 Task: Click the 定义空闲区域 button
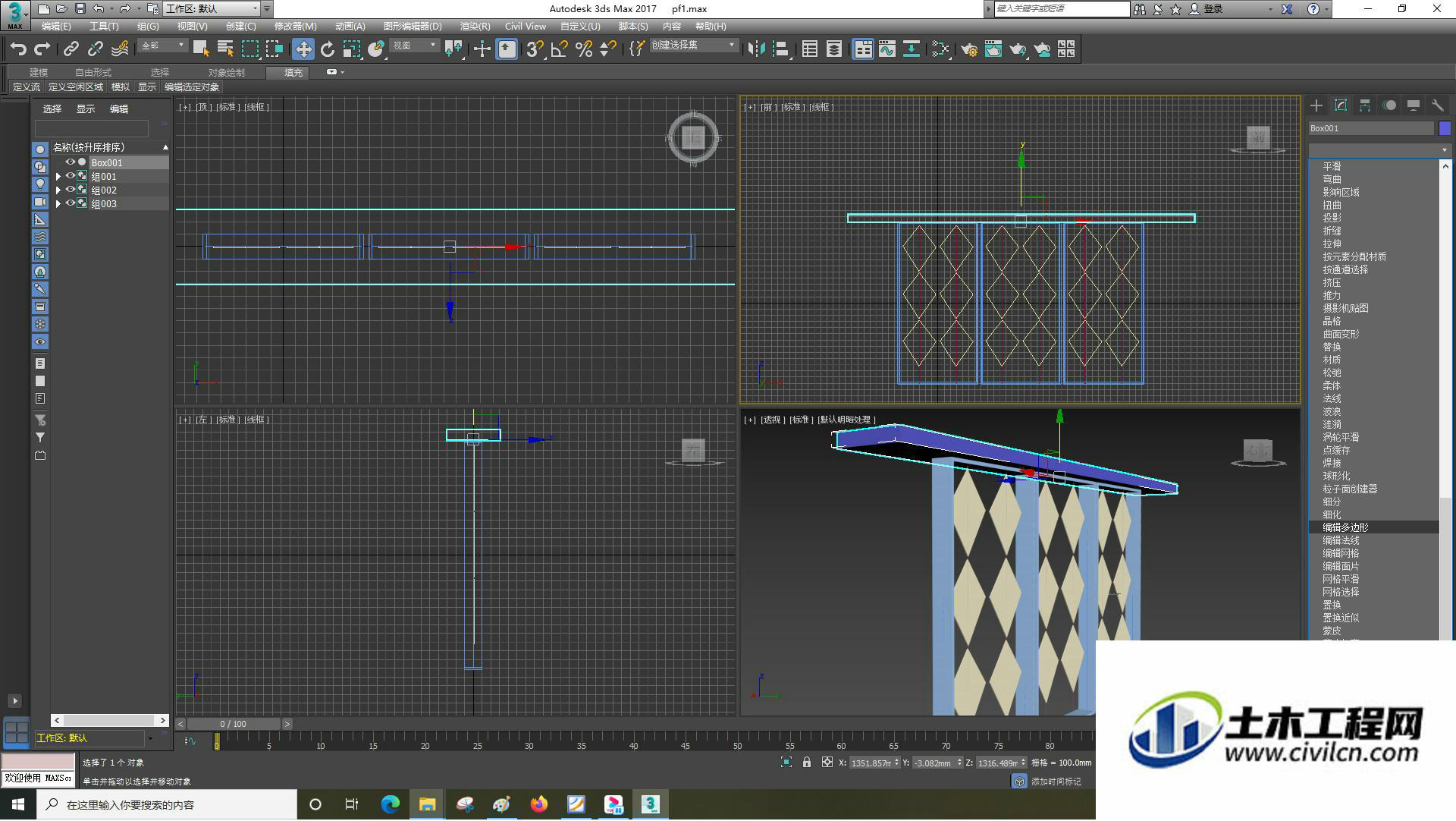point(75,87)
